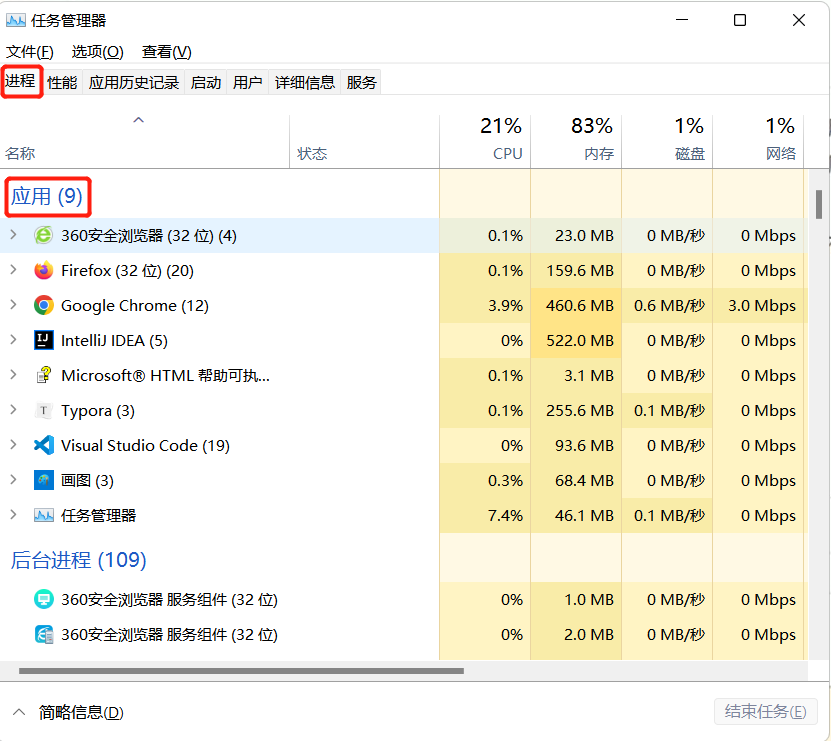Switch to the 详细信息 tab

[x=305, y=83]
